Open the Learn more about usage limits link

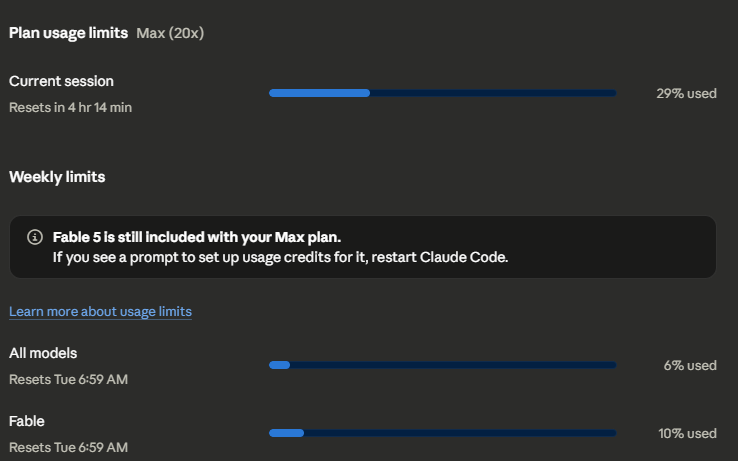100,312
